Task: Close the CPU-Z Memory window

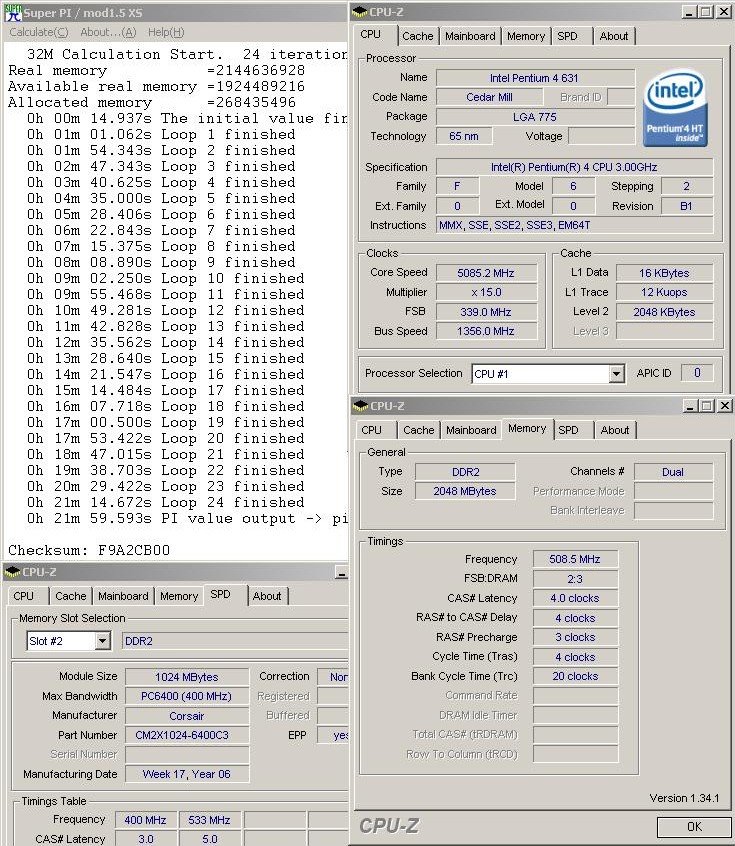Action: [724, 406]
